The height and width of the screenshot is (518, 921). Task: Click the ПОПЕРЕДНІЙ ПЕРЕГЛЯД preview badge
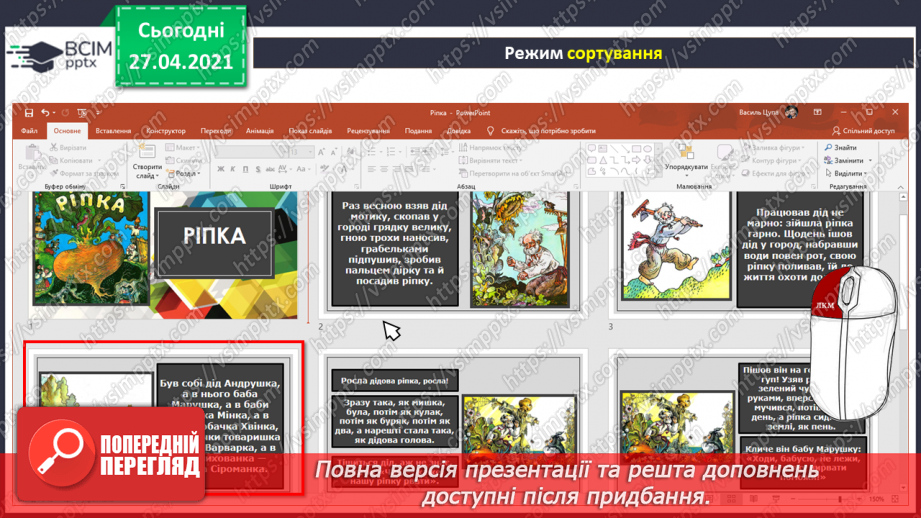coord(111,455)
